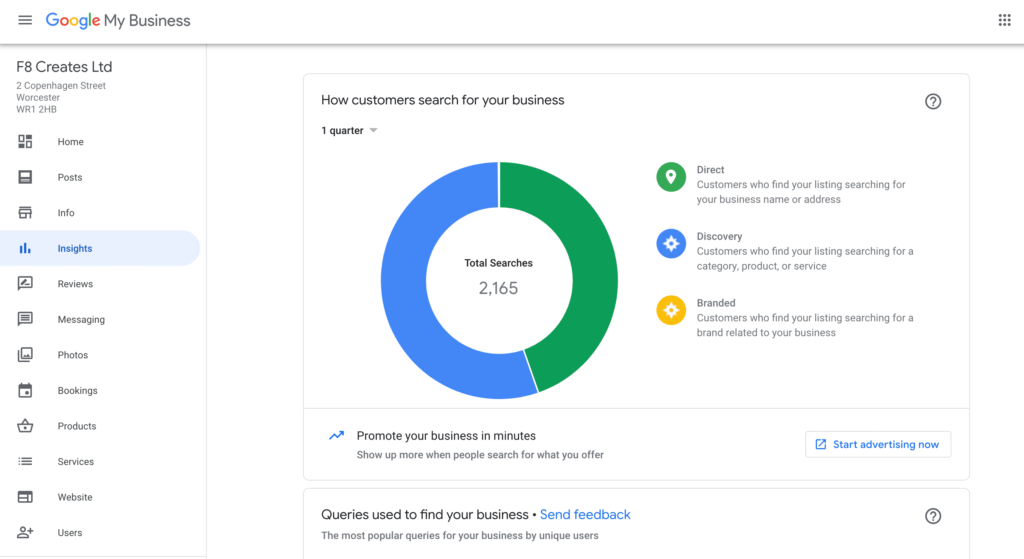Open the 1 quarter period dropdown
Image resolution: width=1024 pixels, height=559 pixels.
tap(349, 131)
